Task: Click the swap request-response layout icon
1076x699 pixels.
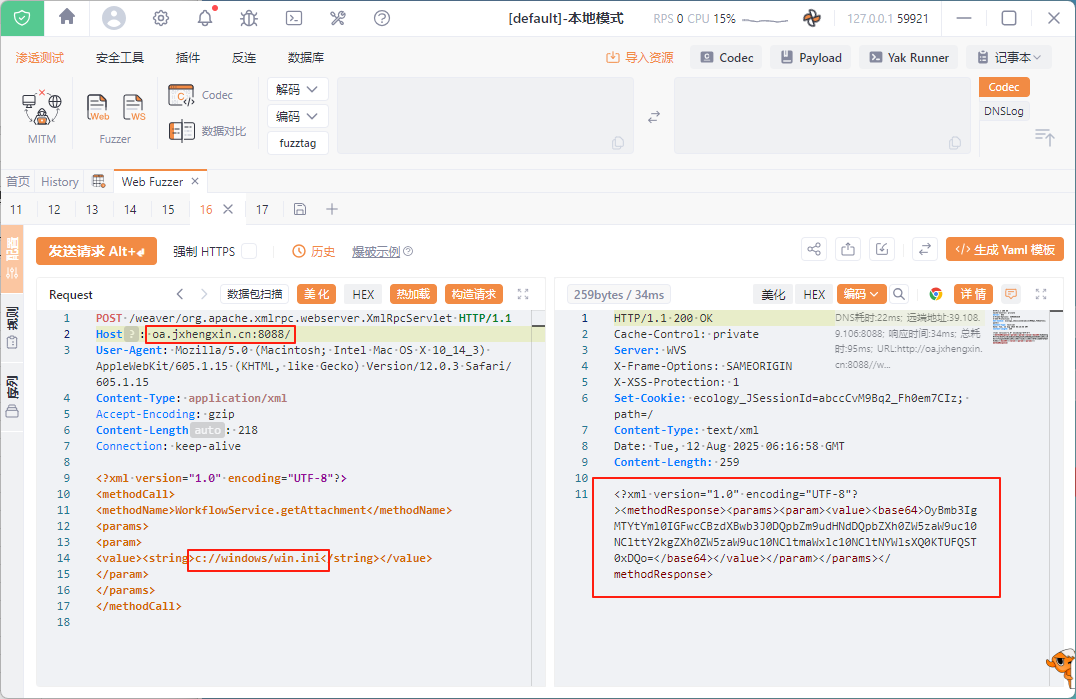Action: [925, 249]
